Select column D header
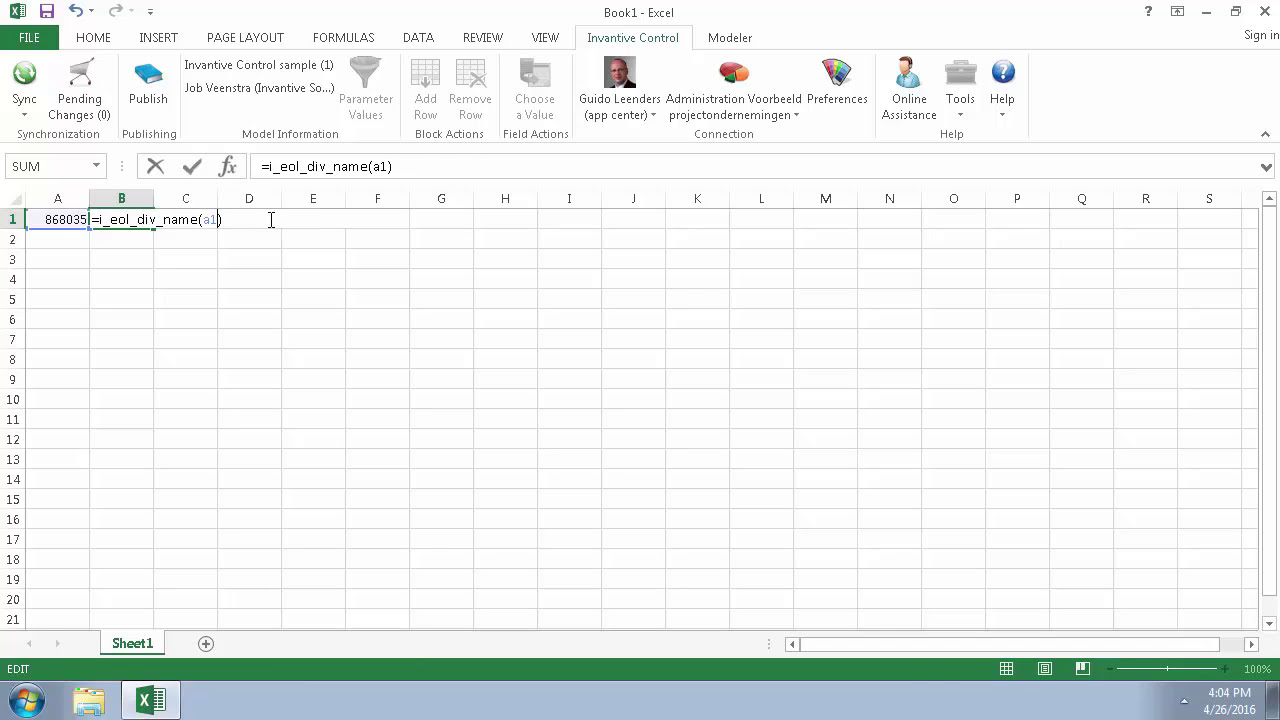Viewport: 1280px width, 720px height. (x=249, y=199)
